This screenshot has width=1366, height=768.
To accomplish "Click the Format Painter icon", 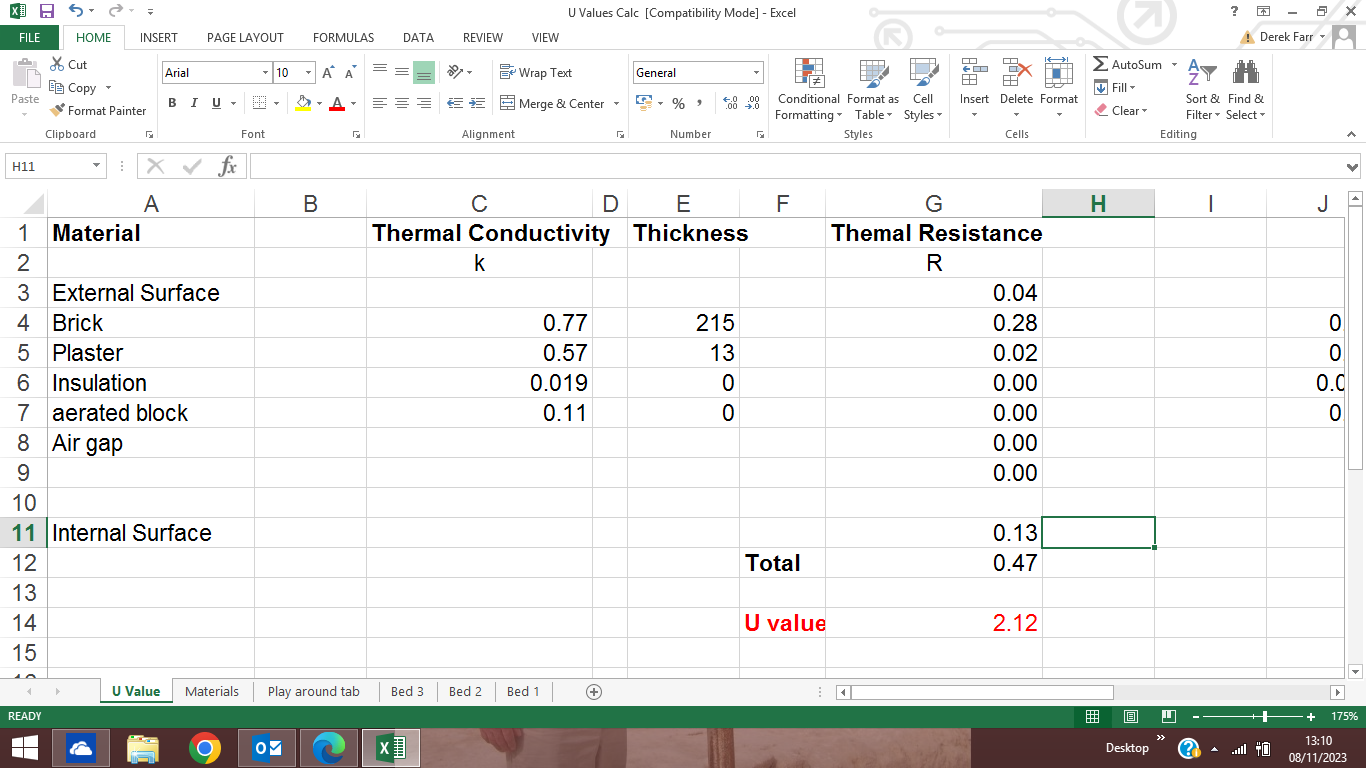I will (x=58, y=111).
